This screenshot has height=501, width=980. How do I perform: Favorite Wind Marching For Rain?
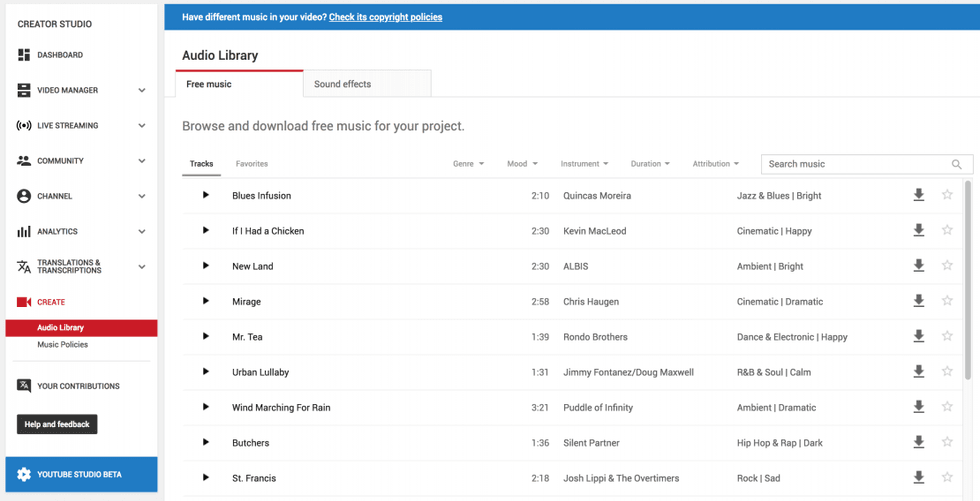[947, 406]
